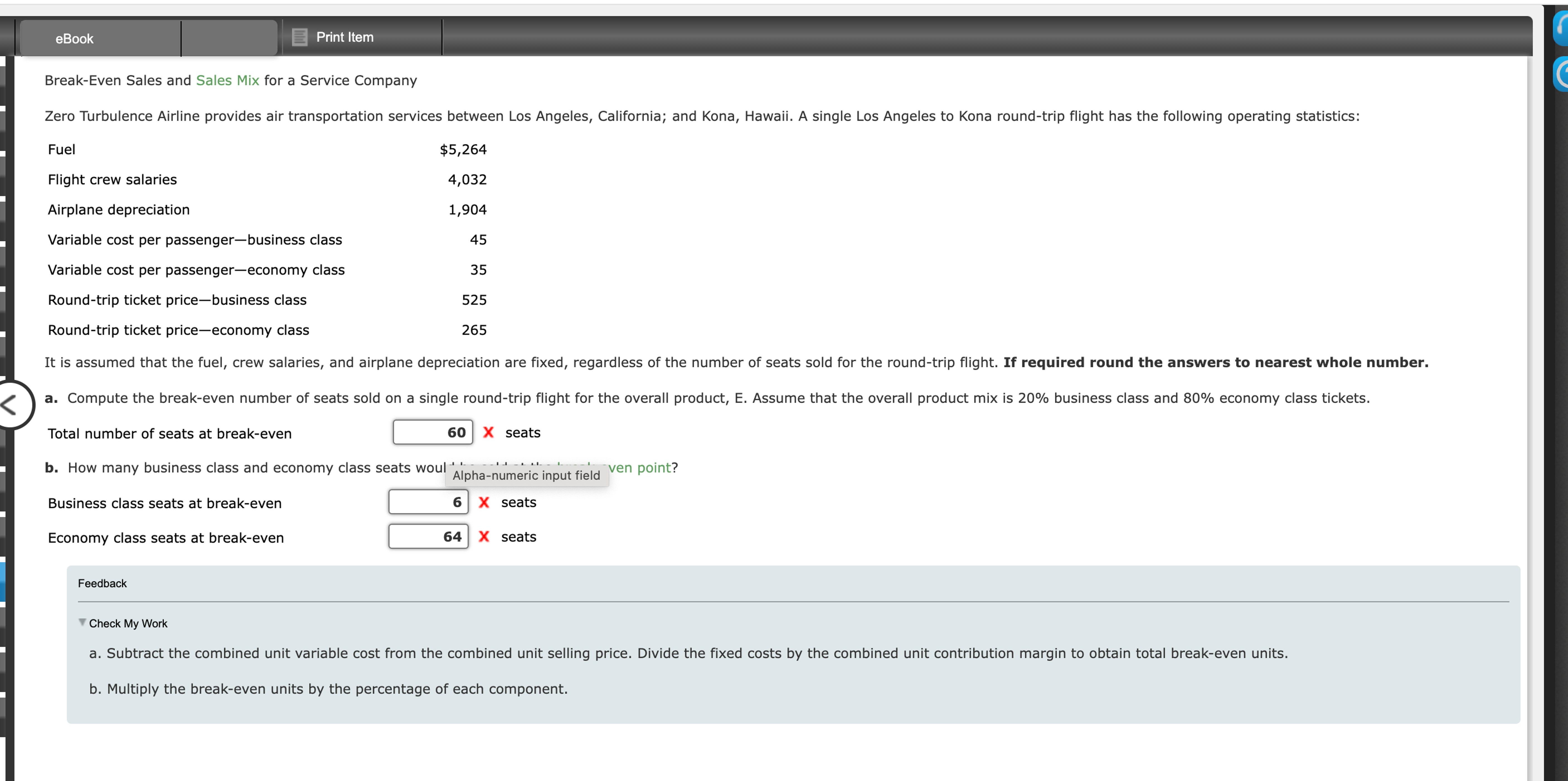Click the blank tab next to eBook
This screenshot has height=781, width=1568.
coord(229,38)
